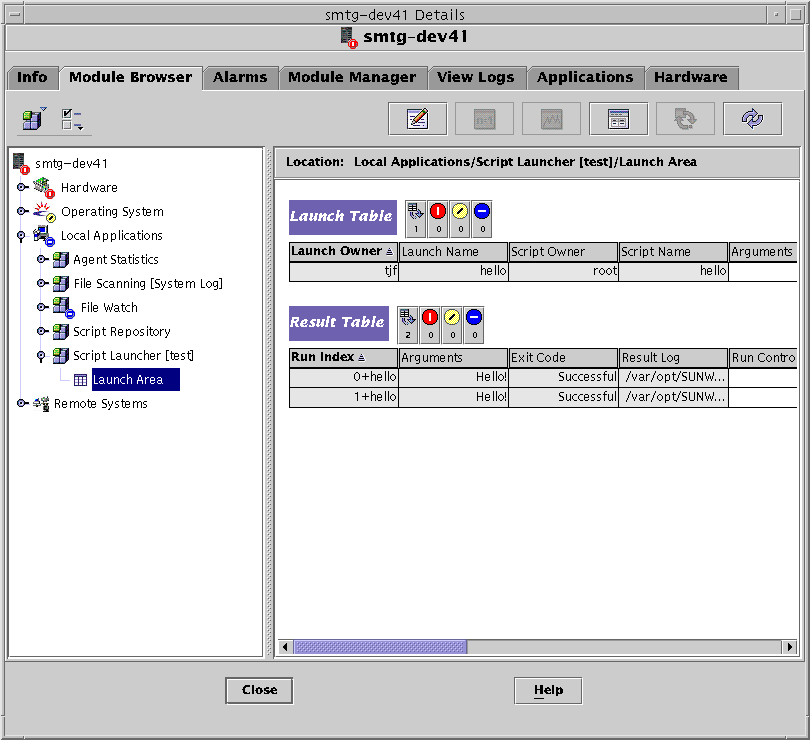Screen dimensions: 810x740
Task: Select the '1+hello' run index cell
Action: pyautogui.click(x=344, y=397)
